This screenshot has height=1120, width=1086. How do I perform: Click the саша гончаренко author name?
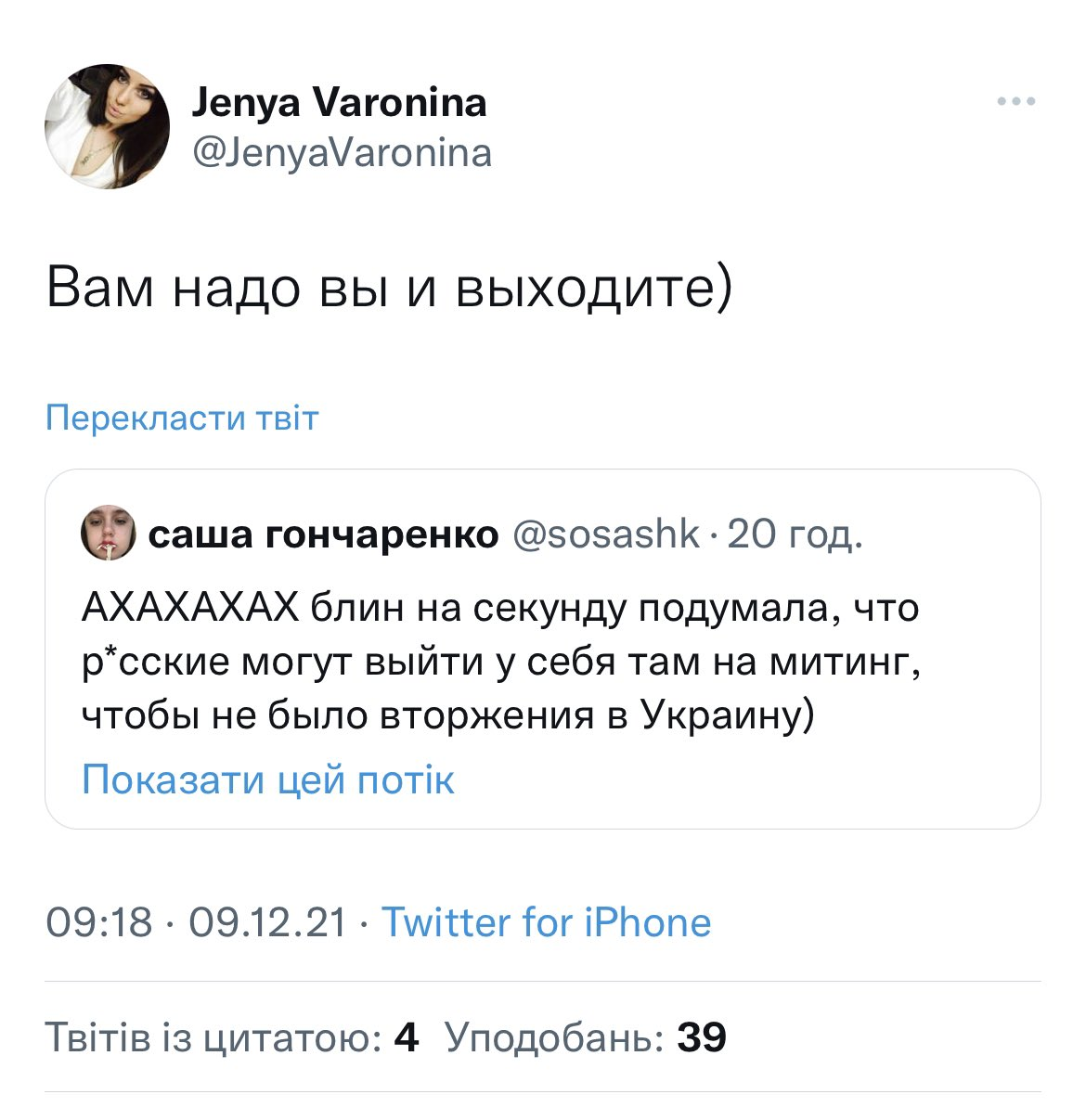pyautogui.click(x=323, y=534)
